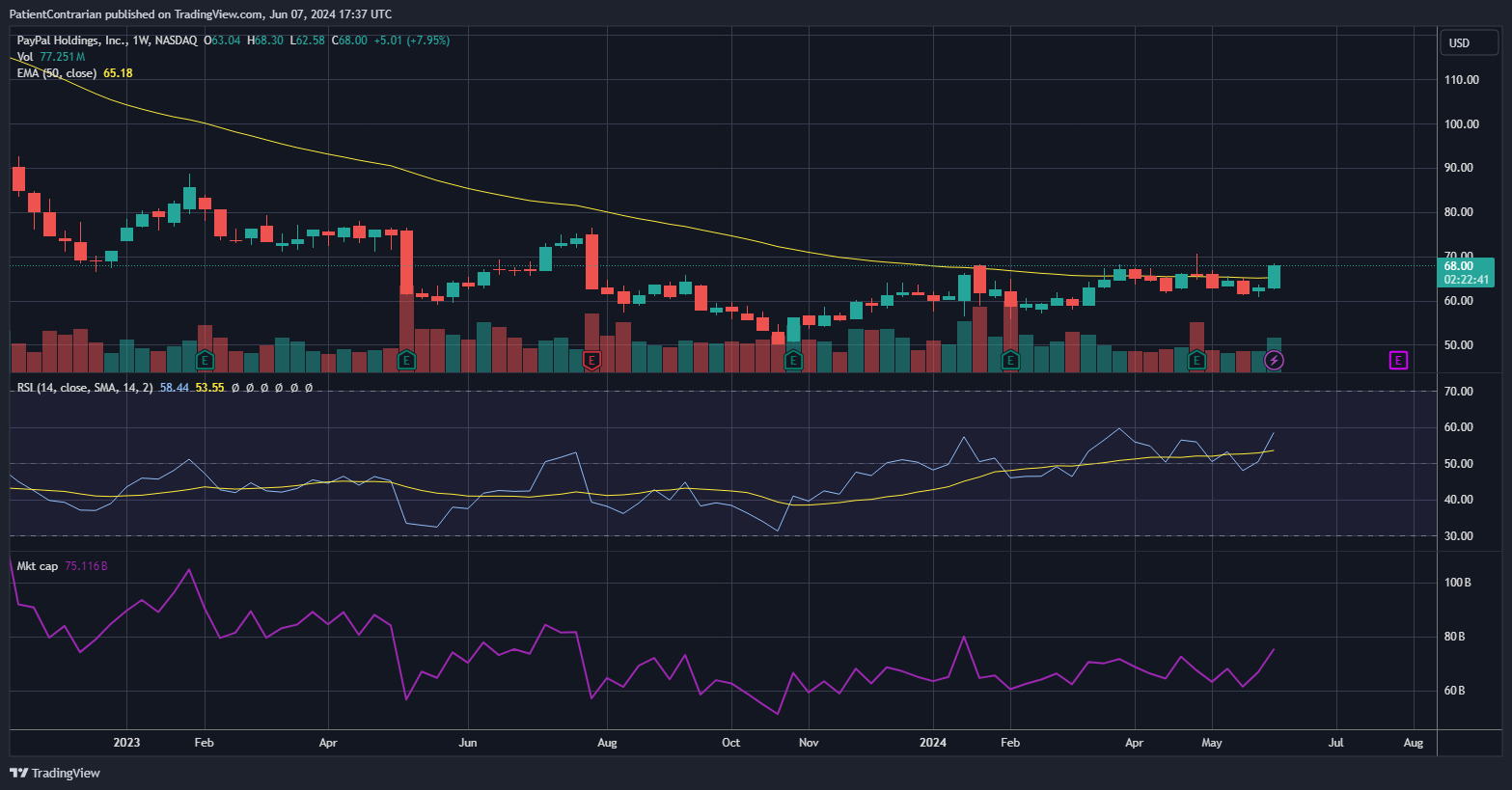This screenshot has height=790, width=1512.
Task: Click the 80.00 price axis label
Action: (x=1459, y=212)
